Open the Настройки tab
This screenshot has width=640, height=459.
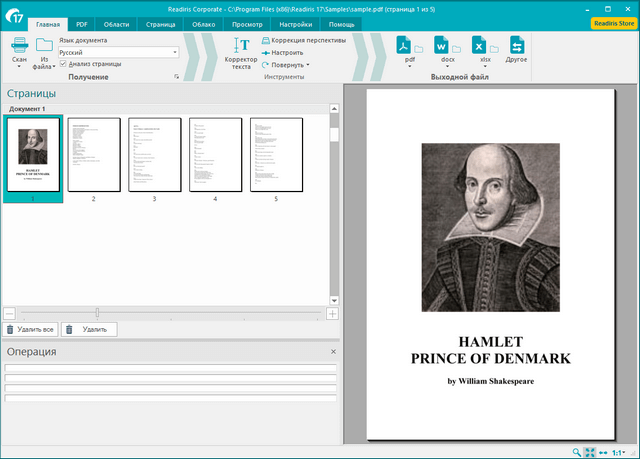[294, 22]
